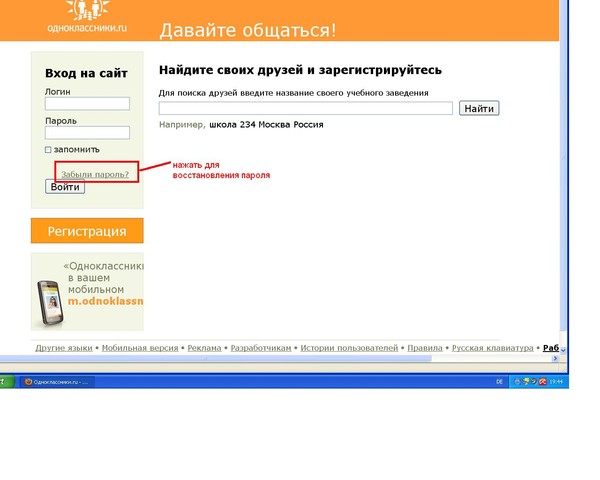Click the Пароль input field
This screenshot has height=480, width=600.
tap(87, 133)
